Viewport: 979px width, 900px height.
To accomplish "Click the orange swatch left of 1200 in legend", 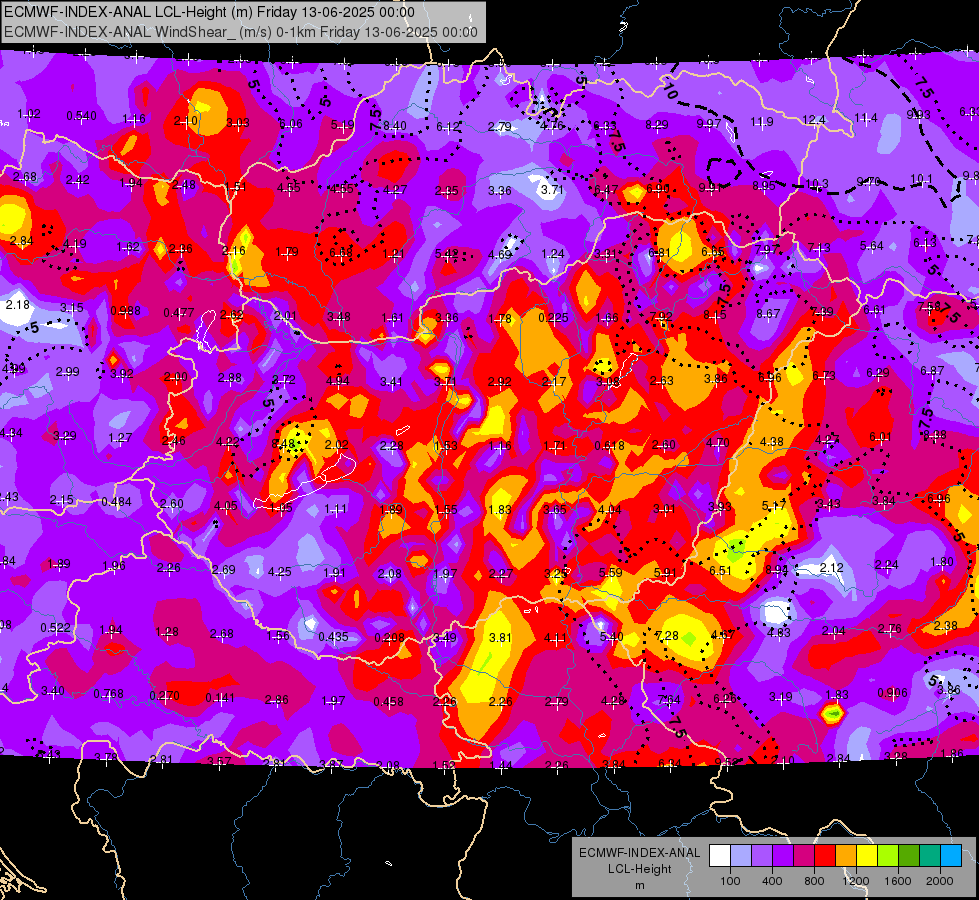I will [x=846, y=856].
